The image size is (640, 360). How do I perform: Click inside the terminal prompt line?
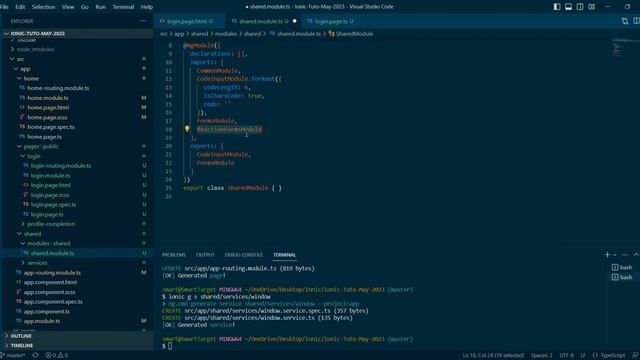pyautogui.click(x=286, y=346)
